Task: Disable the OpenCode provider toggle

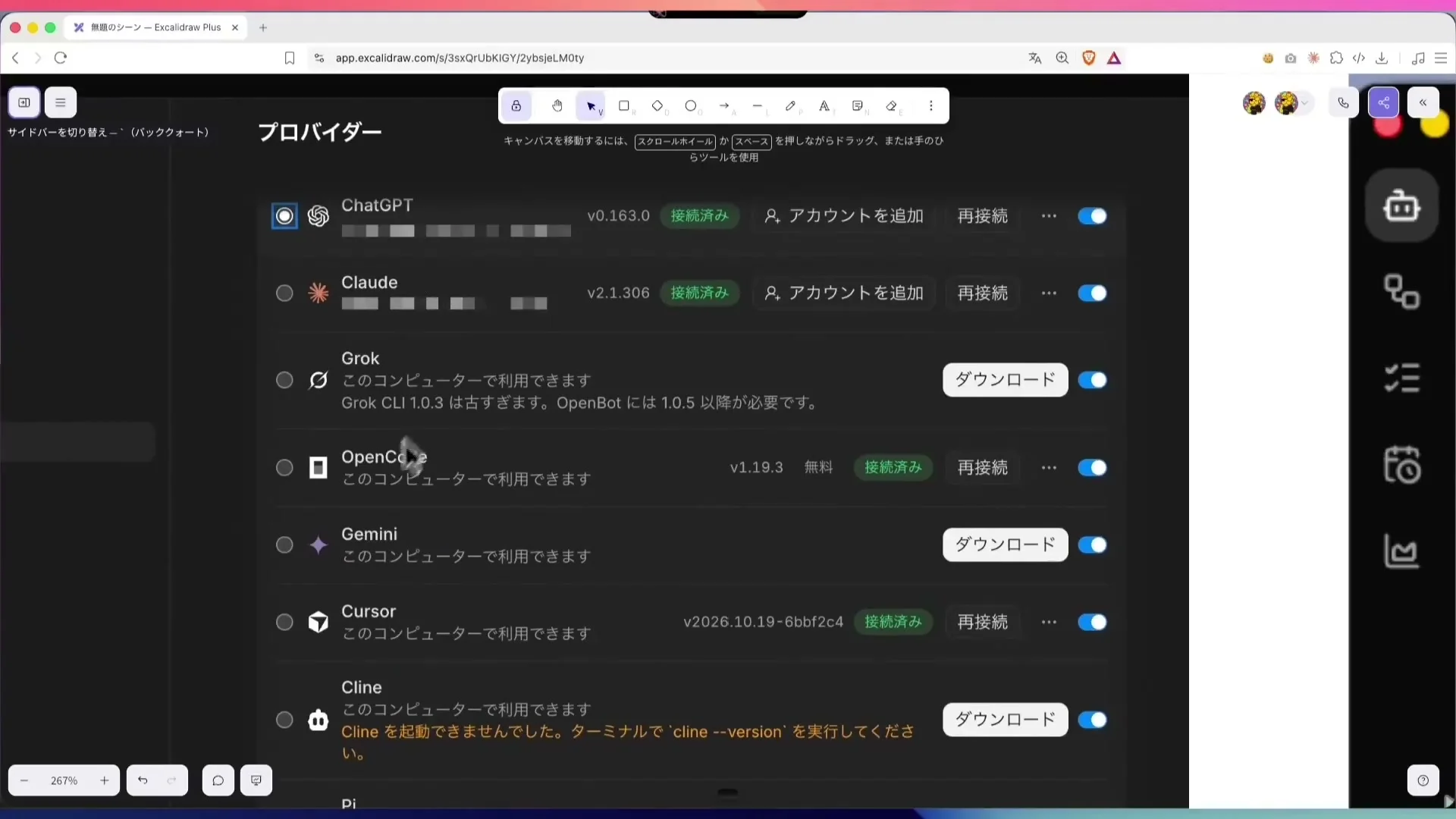Action: [x=1092, y=468]
